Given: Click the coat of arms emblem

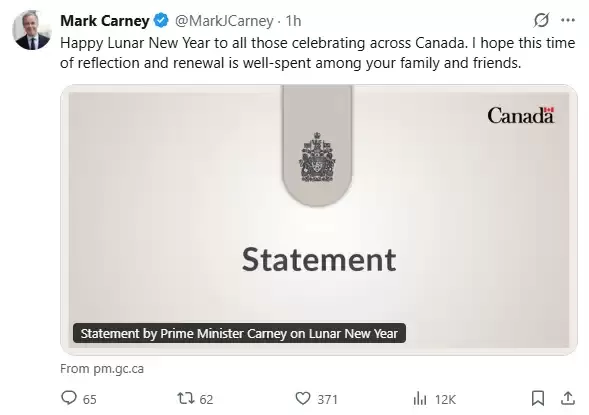Looking at the screenshot, I should (x=317, y=157).
